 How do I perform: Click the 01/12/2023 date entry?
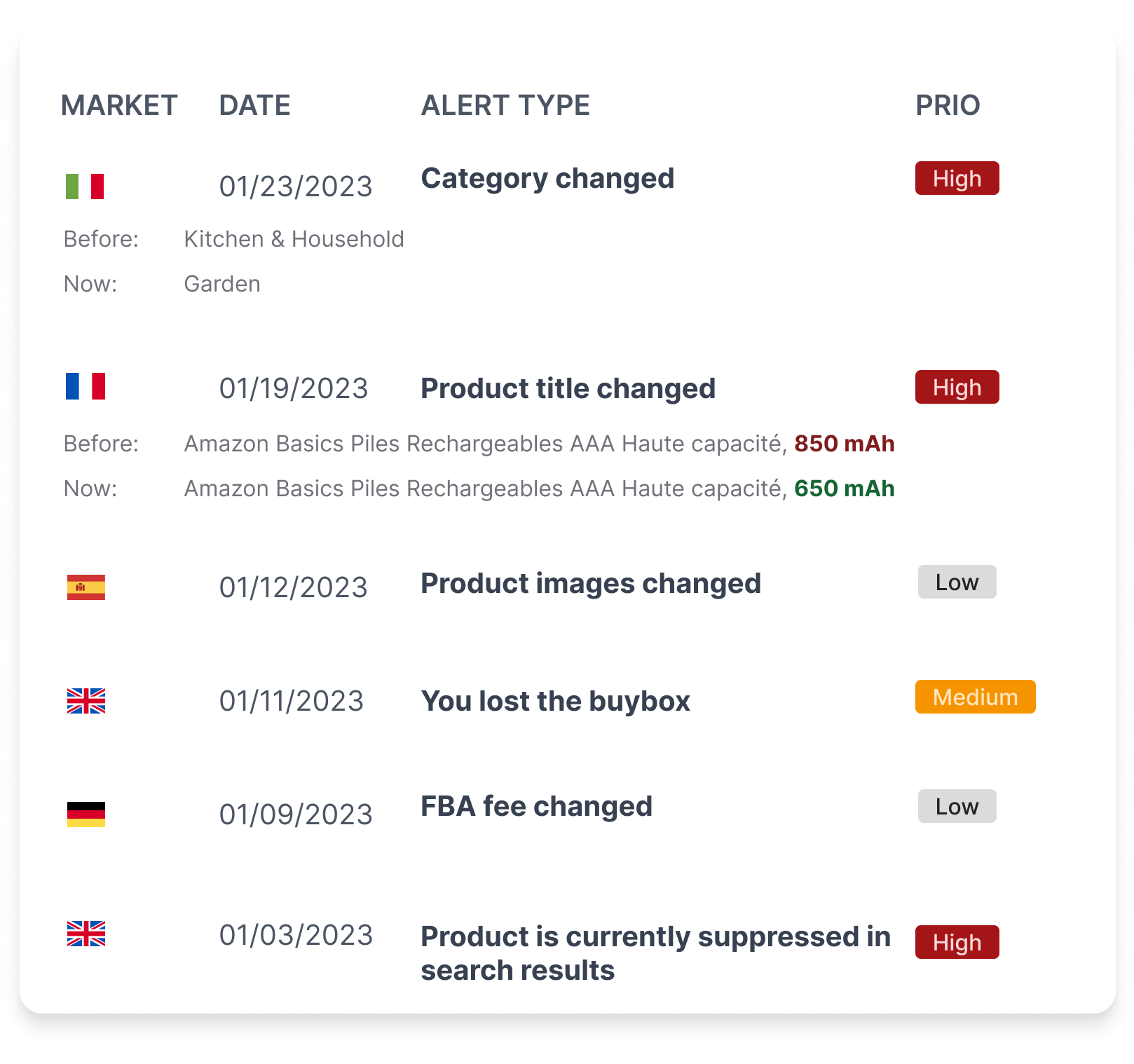click(x=294, y=587)
